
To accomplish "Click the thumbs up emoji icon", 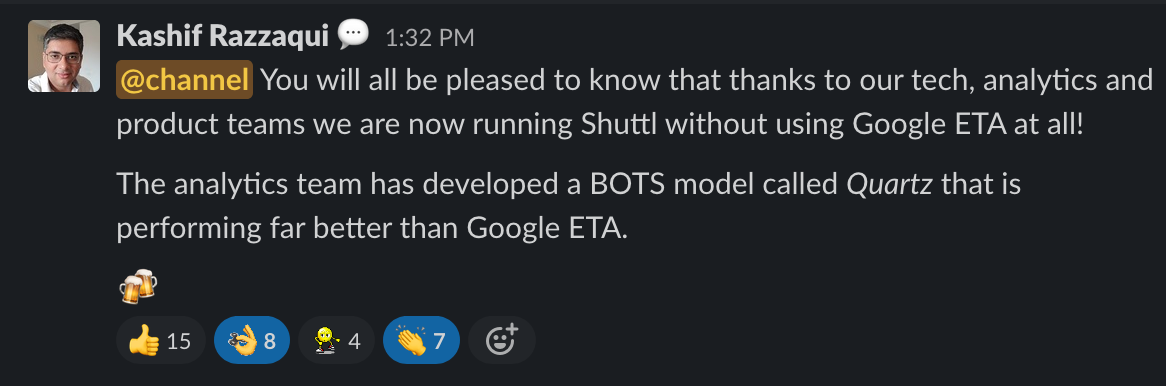I will pos(144,342).
